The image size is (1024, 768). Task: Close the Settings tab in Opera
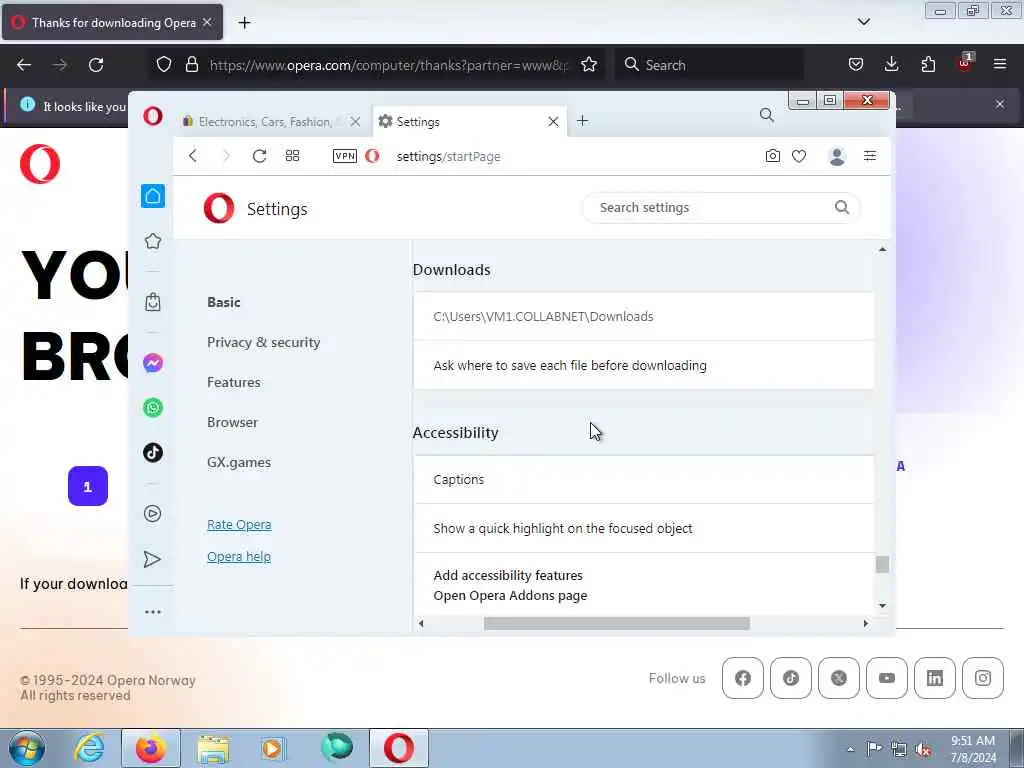(553, 122)
